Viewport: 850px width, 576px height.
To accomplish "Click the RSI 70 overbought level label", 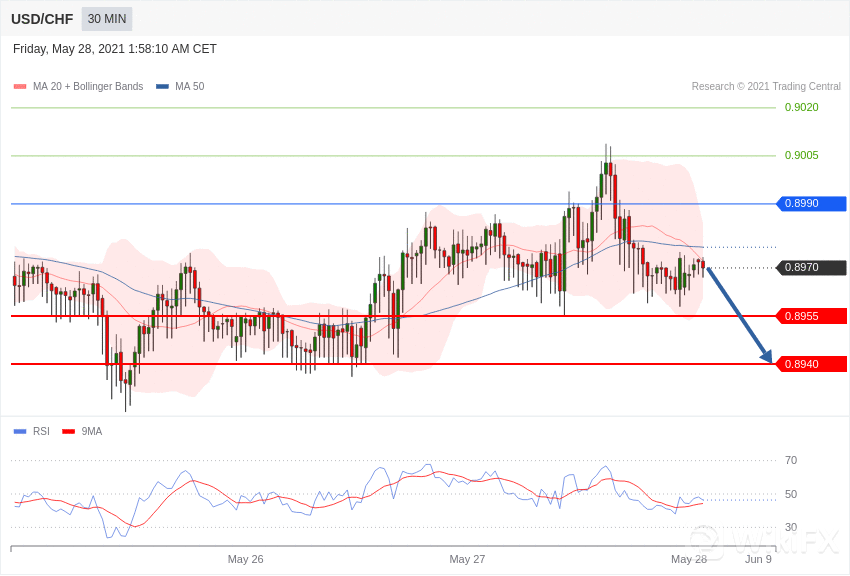I will (x=791, y=461).
